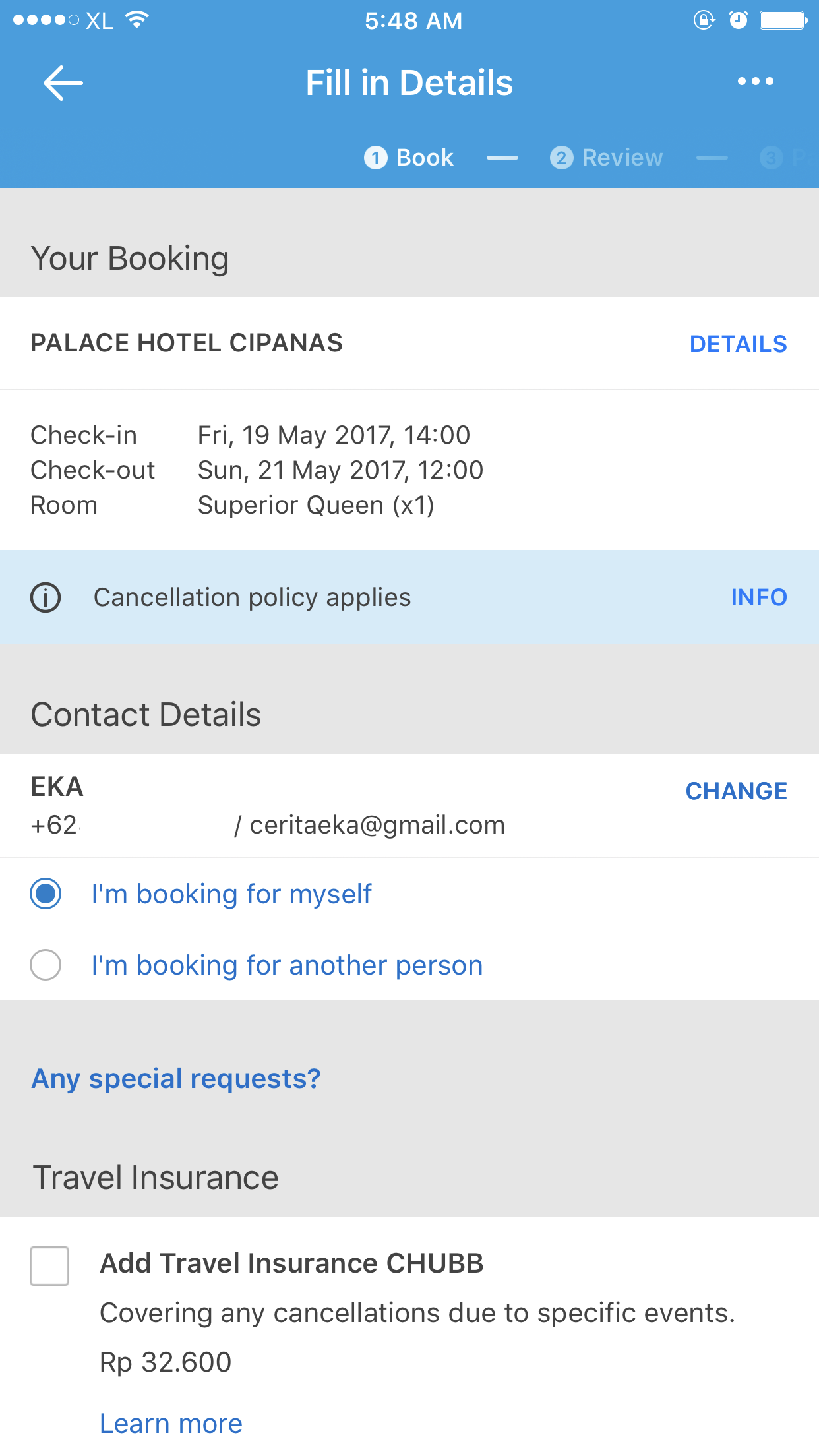Tap the rotation lock status icon
Screen dimensions: 819x1456
(704, 20)
